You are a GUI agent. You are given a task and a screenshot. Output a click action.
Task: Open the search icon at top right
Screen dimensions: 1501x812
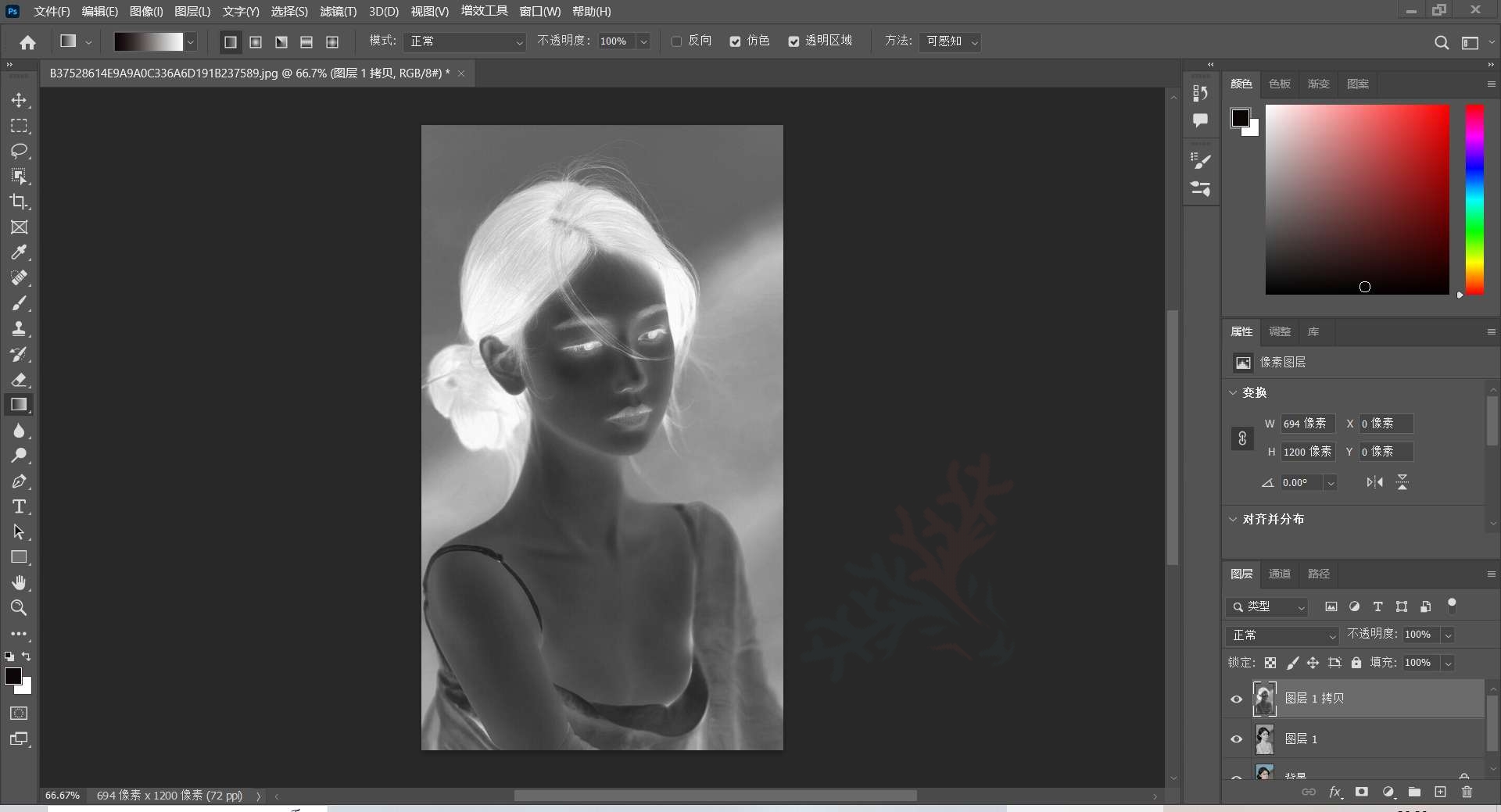1442,43
